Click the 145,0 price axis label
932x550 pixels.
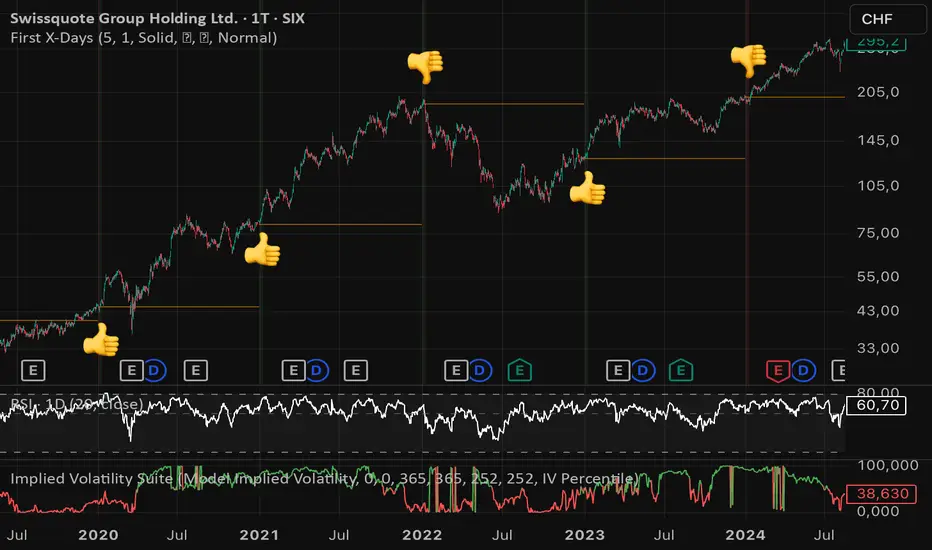[878, 141]
